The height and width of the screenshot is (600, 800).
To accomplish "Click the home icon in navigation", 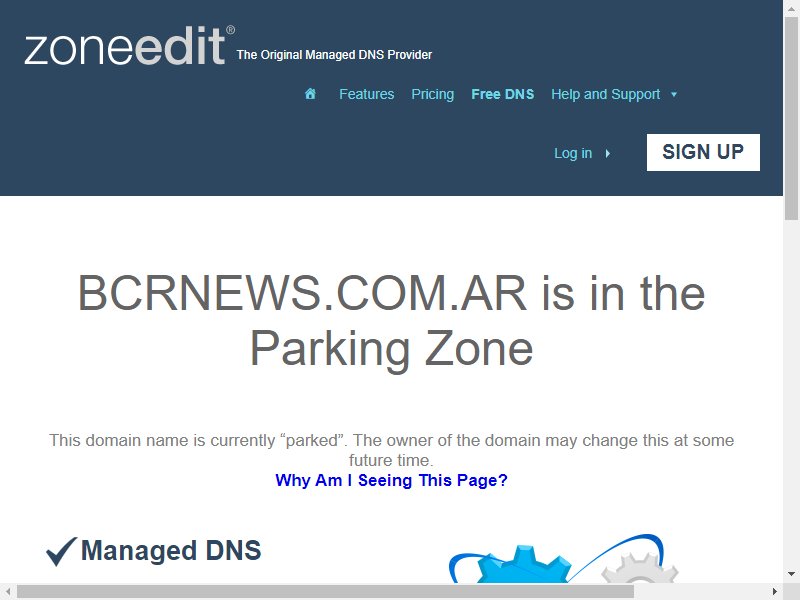I will click(310, 94).
